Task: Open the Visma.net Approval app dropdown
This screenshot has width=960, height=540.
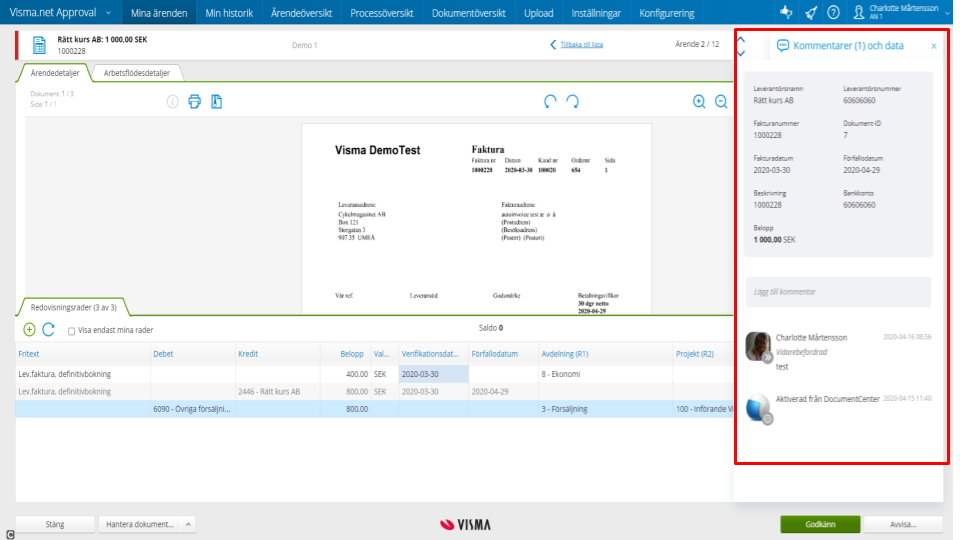Action: [108, 13]
